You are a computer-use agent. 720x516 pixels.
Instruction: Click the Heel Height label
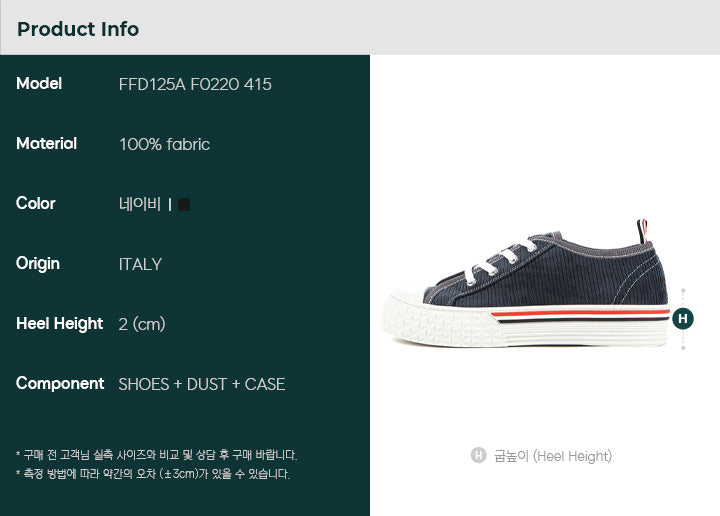coord(59,324)
